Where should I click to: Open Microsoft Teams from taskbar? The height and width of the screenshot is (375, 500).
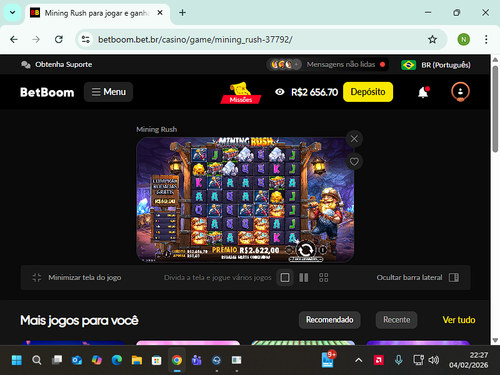tap(197, 360)
